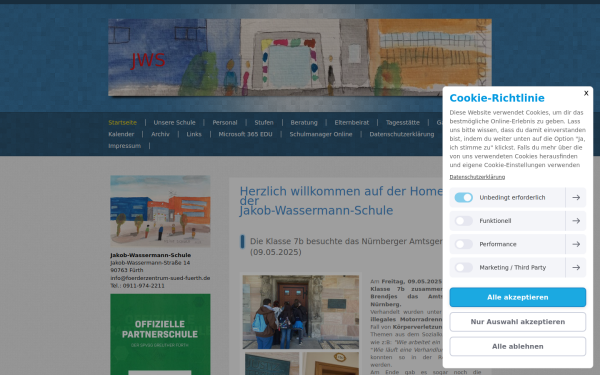
Task: Click the Jakob-Wassermann-Straße 14 address line
Action: [150, 263]
